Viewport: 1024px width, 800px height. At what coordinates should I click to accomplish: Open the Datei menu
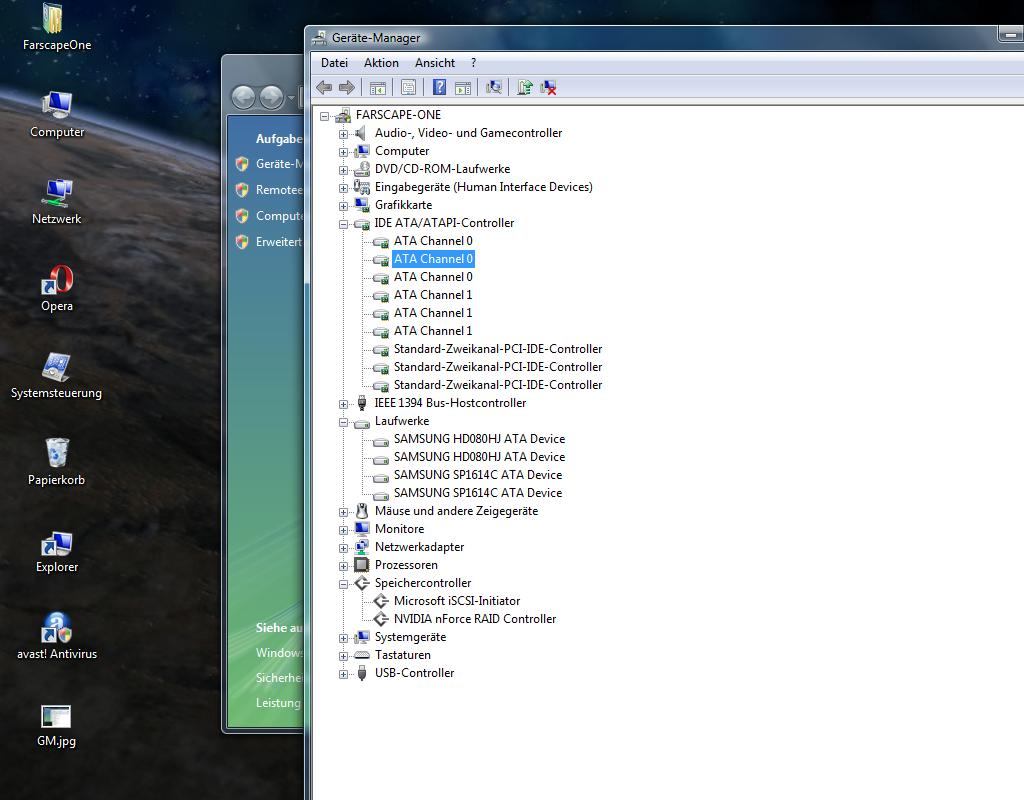pos(334,63)
